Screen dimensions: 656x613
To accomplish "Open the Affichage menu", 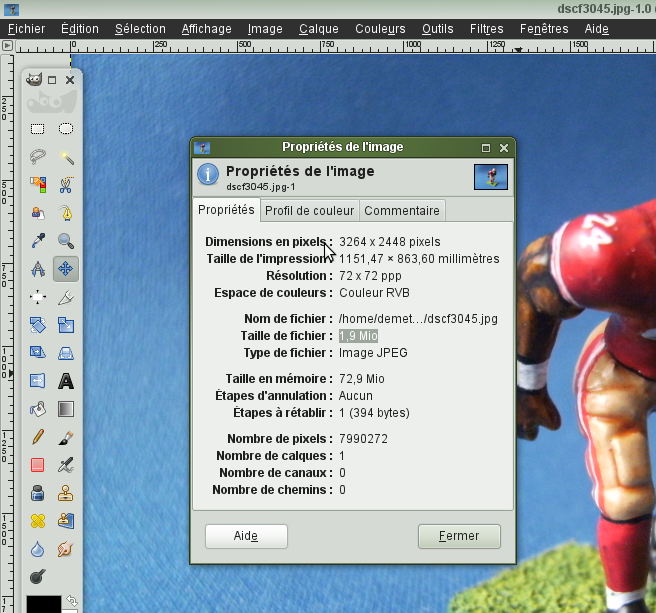I will (206, 29).
